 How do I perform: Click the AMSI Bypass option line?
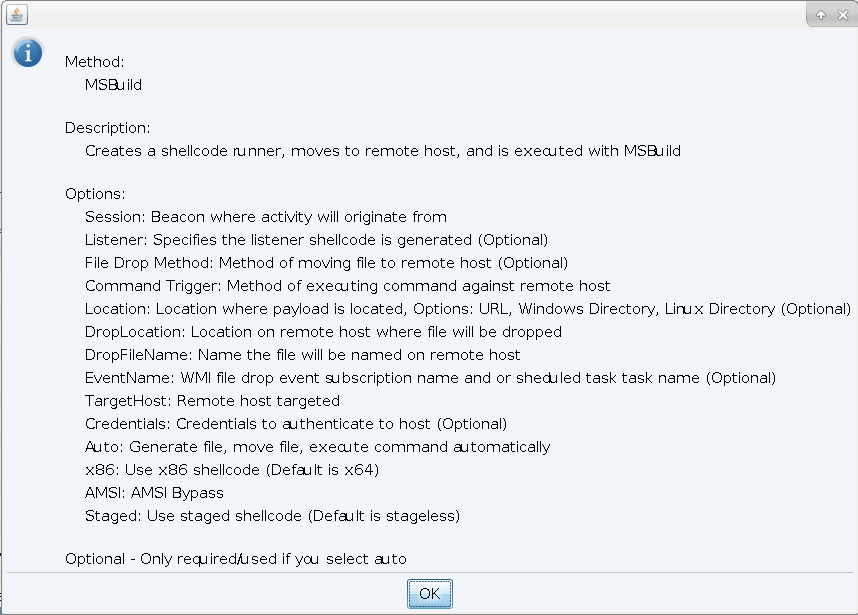pos(154,493)
